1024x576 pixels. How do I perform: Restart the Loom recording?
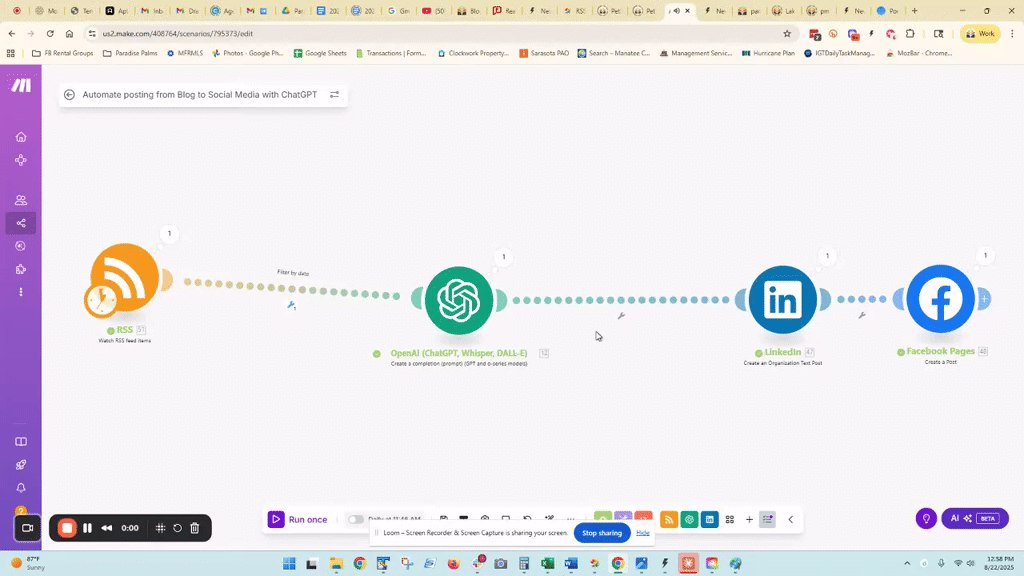click(x=177, y=528)
